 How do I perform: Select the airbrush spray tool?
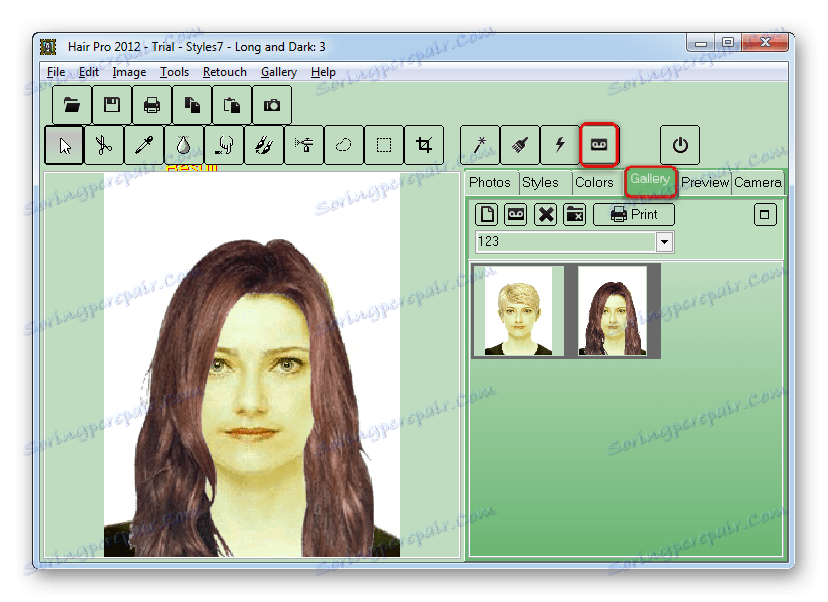coord(304,145)
